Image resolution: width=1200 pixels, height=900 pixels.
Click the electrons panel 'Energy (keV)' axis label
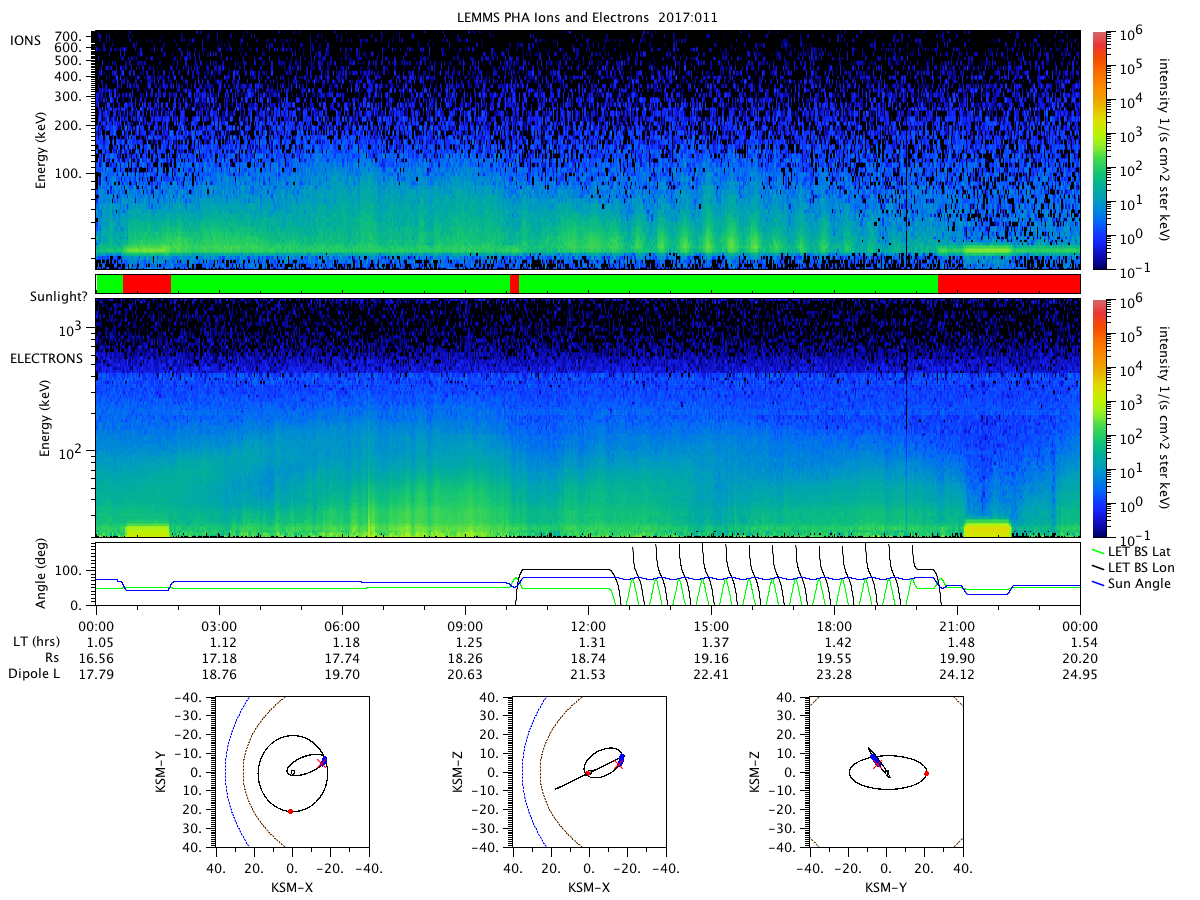(45, 417)
